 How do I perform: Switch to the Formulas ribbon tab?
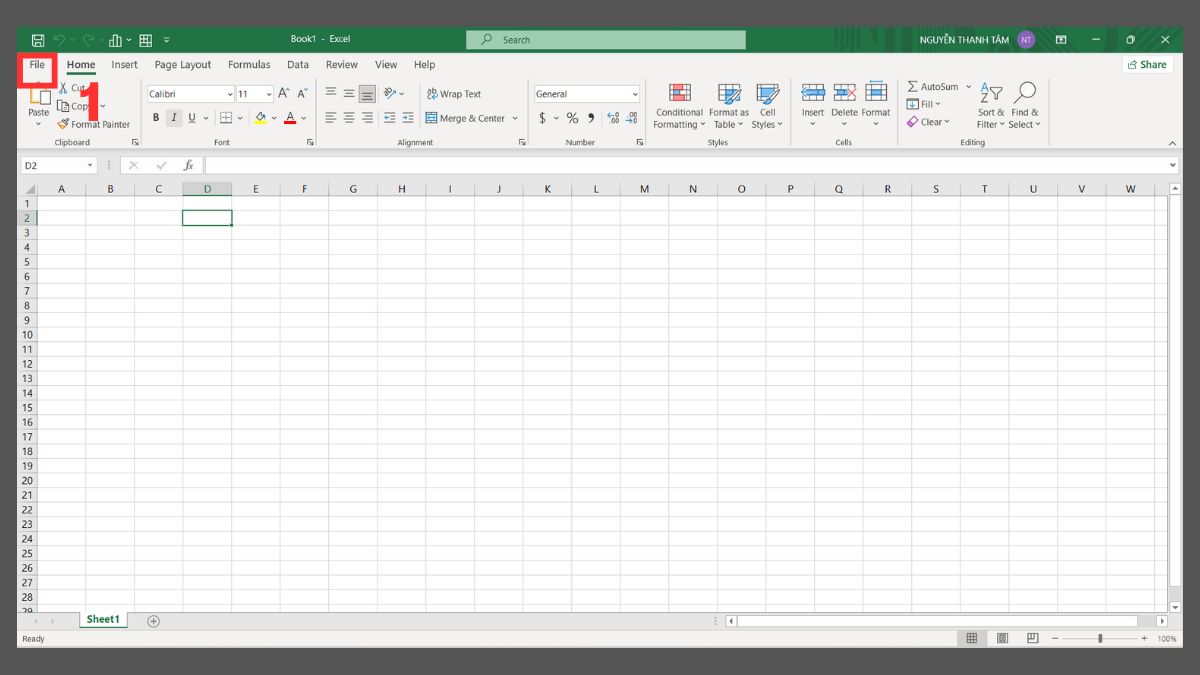pyautogui.click(x=249, y=64)
